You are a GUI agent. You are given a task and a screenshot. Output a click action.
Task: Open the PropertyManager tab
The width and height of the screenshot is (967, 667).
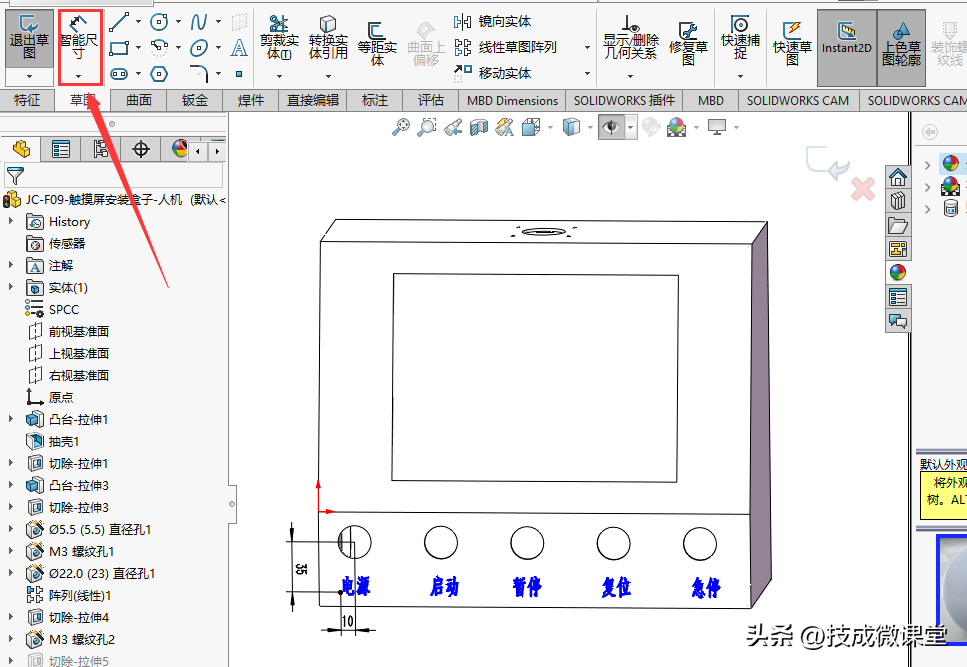point(61,149)
